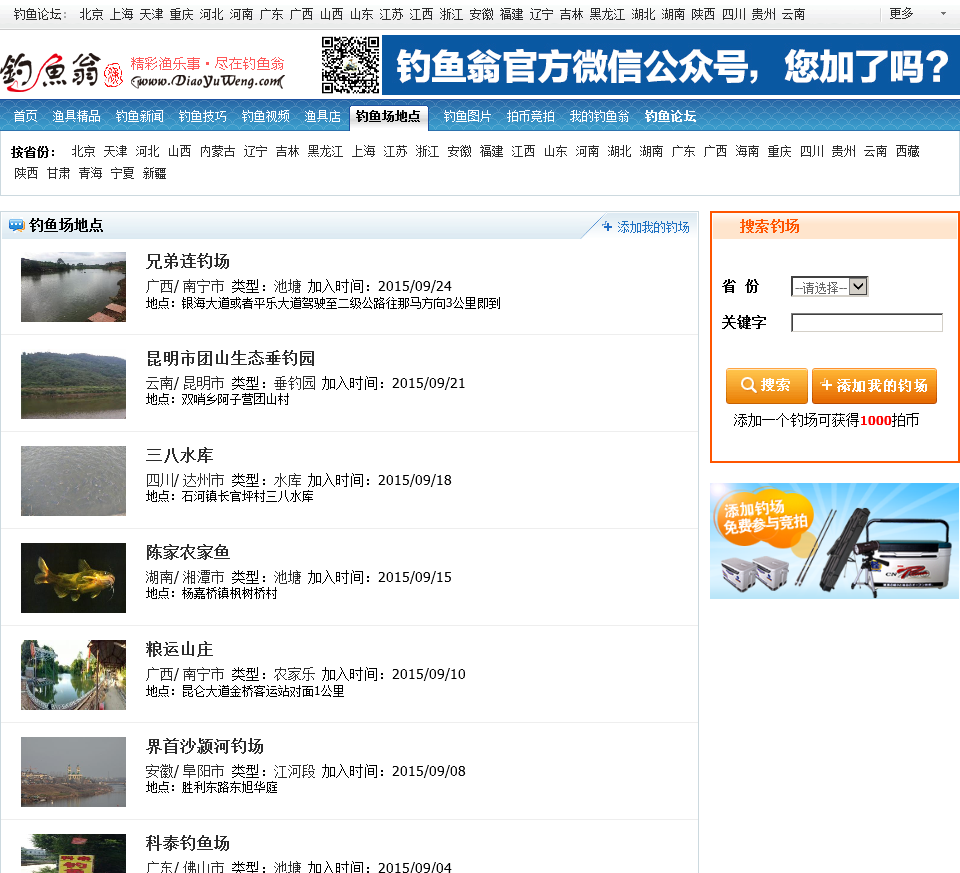
Task: Filter by province 新疆
Action: [154, 173]
